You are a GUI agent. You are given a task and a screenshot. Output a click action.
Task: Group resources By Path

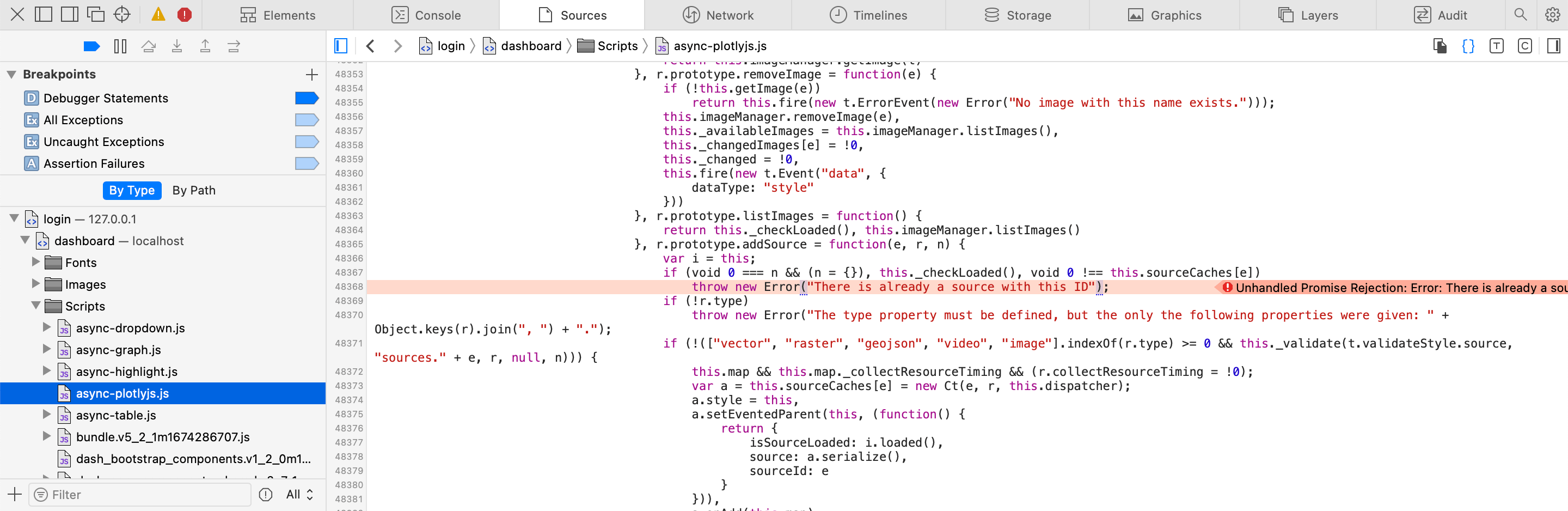tap(194, 190)
